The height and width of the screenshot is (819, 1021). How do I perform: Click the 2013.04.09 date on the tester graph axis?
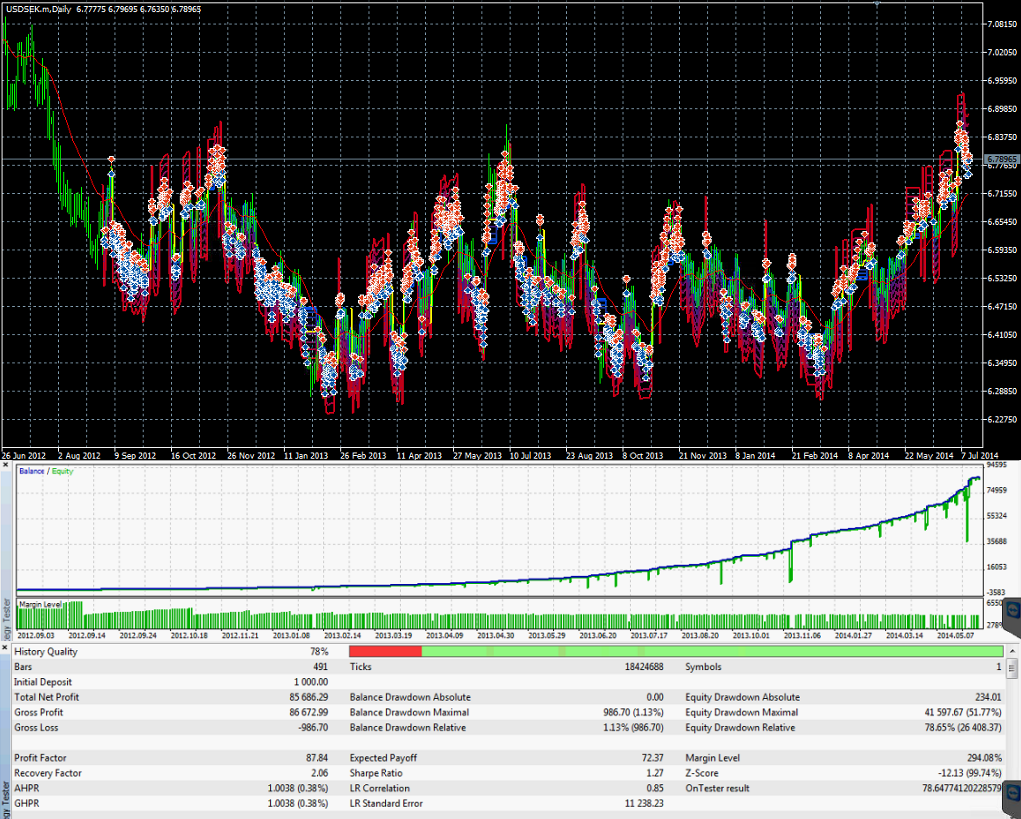(x=445, y=634)
